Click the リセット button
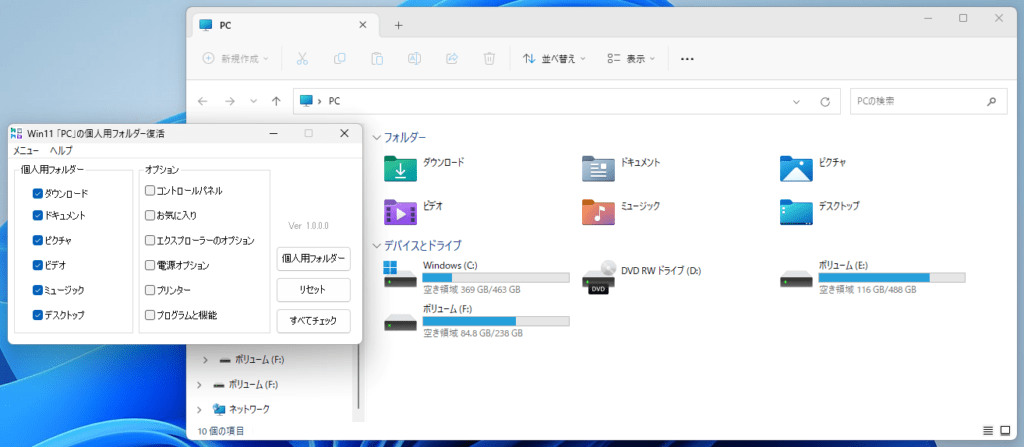Screen dimensions: 1024x447 313,290
